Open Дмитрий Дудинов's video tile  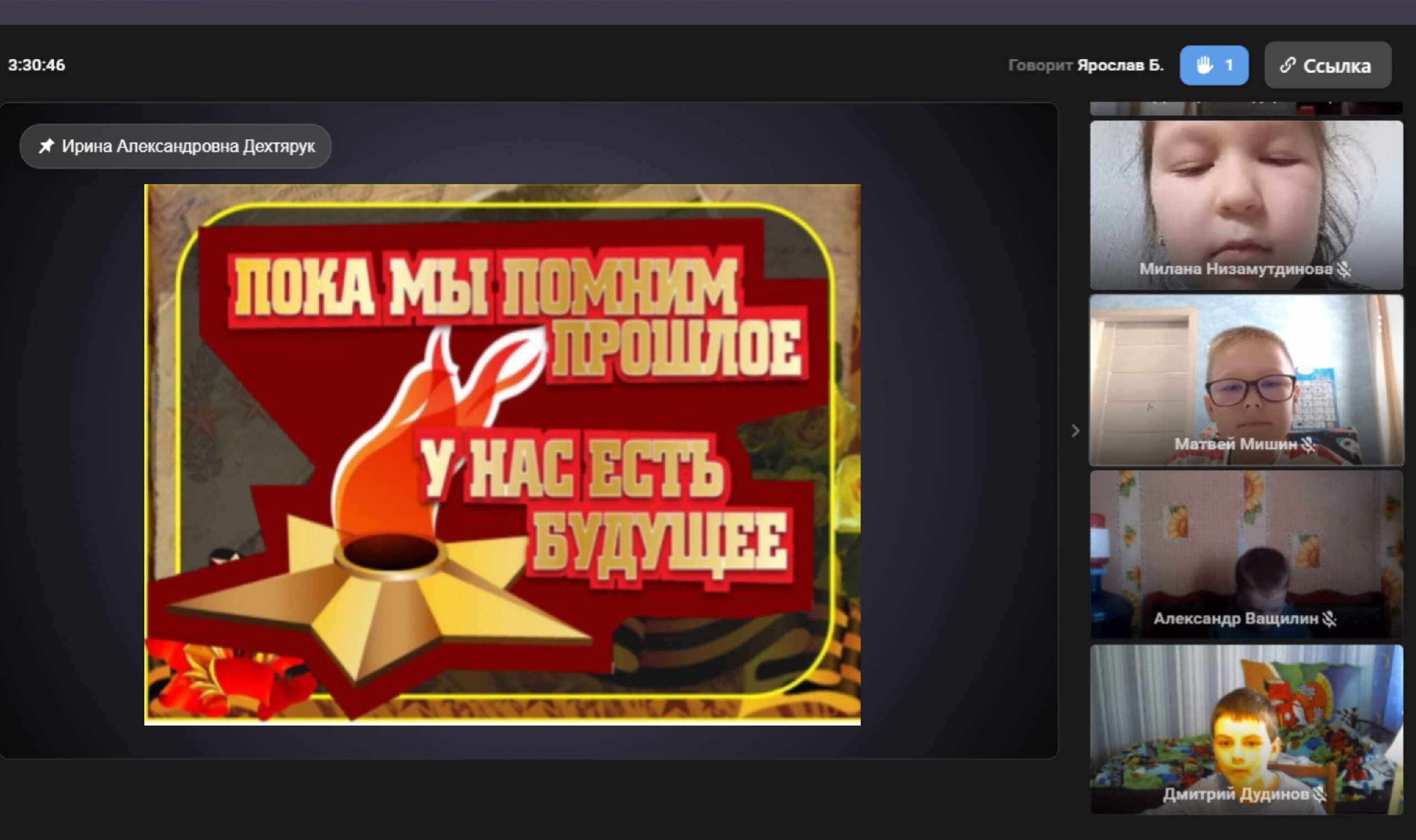1246,729
